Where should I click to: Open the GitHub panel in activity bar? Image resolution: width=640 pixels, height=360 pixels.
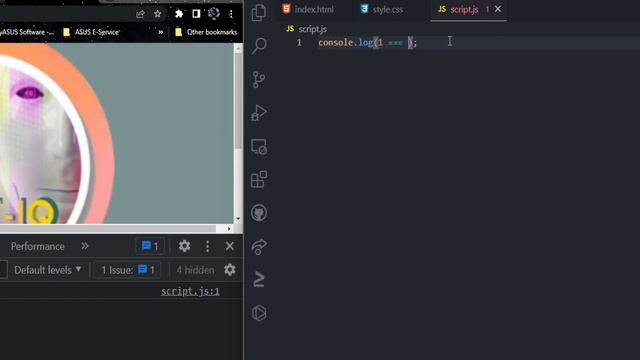(259, 213)
